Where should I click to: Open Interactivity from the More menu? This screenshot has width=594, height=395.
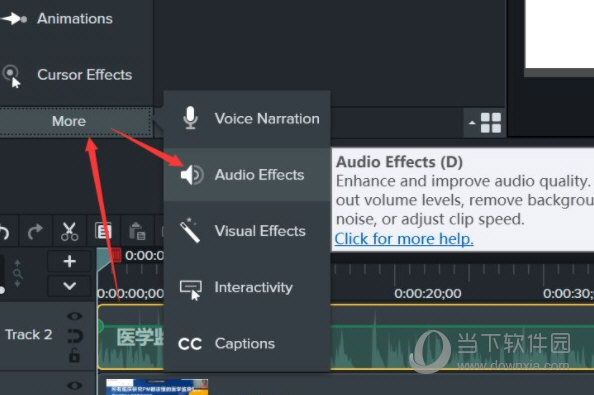click(x=247, y=287)
